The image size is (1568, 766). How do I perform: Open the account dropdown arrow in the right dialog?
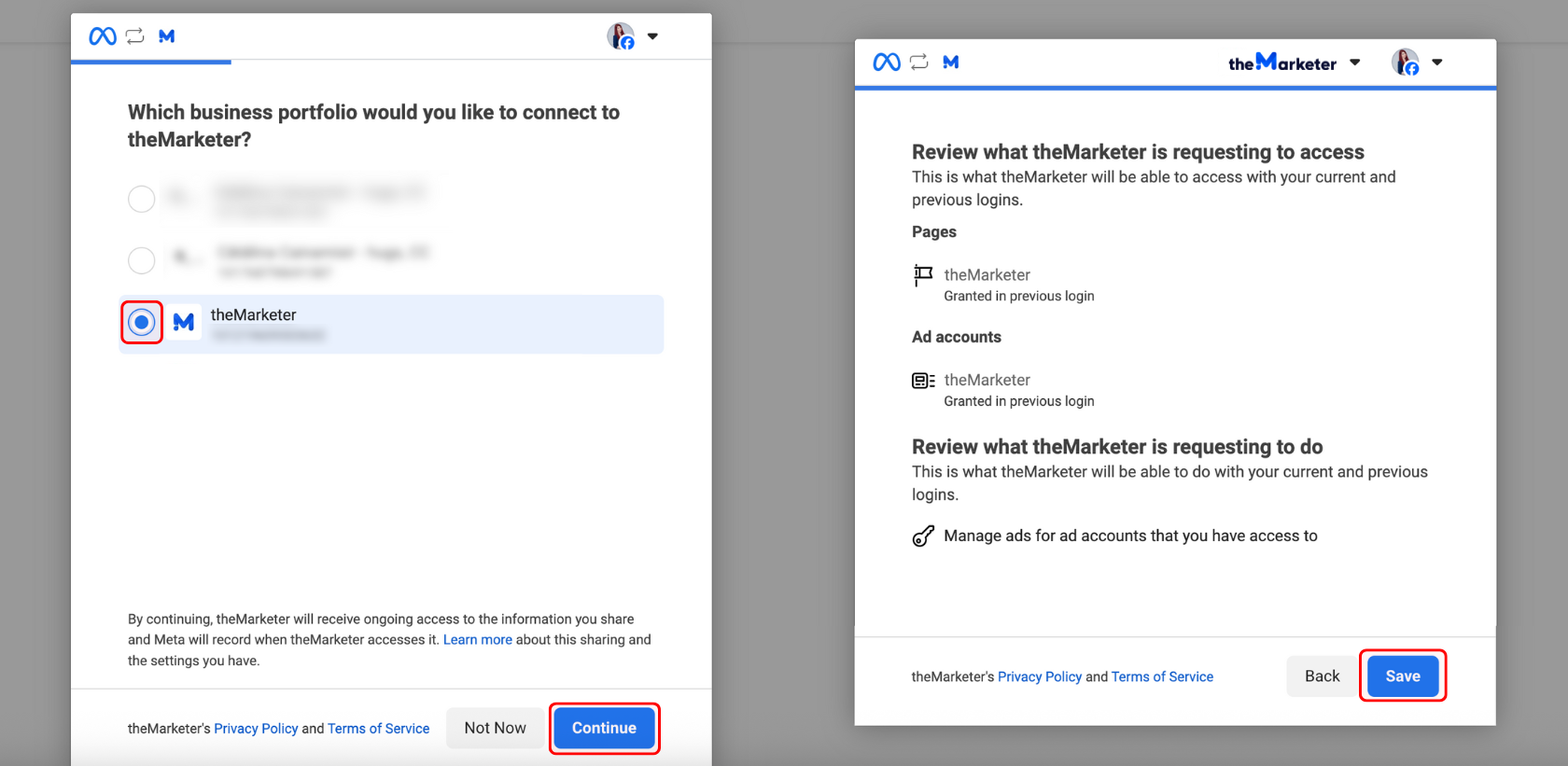point(1437,63)
